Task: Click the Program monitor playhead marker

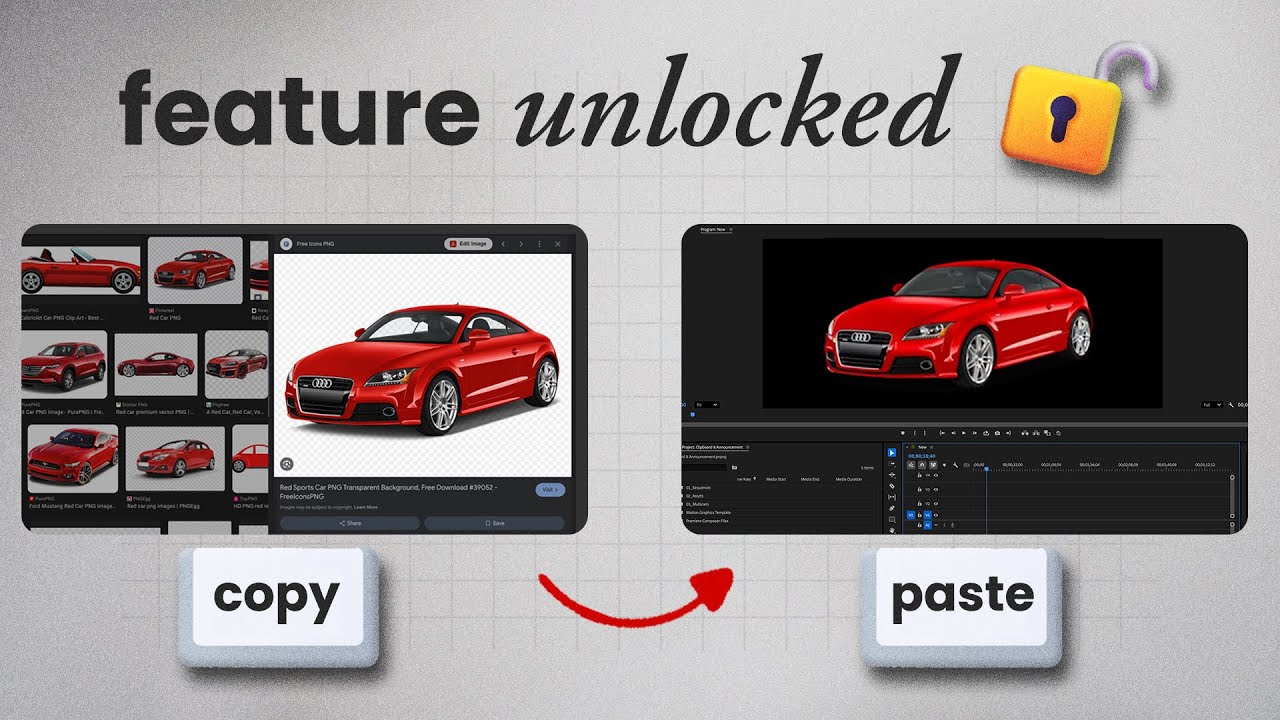Action: pos(692,414)
